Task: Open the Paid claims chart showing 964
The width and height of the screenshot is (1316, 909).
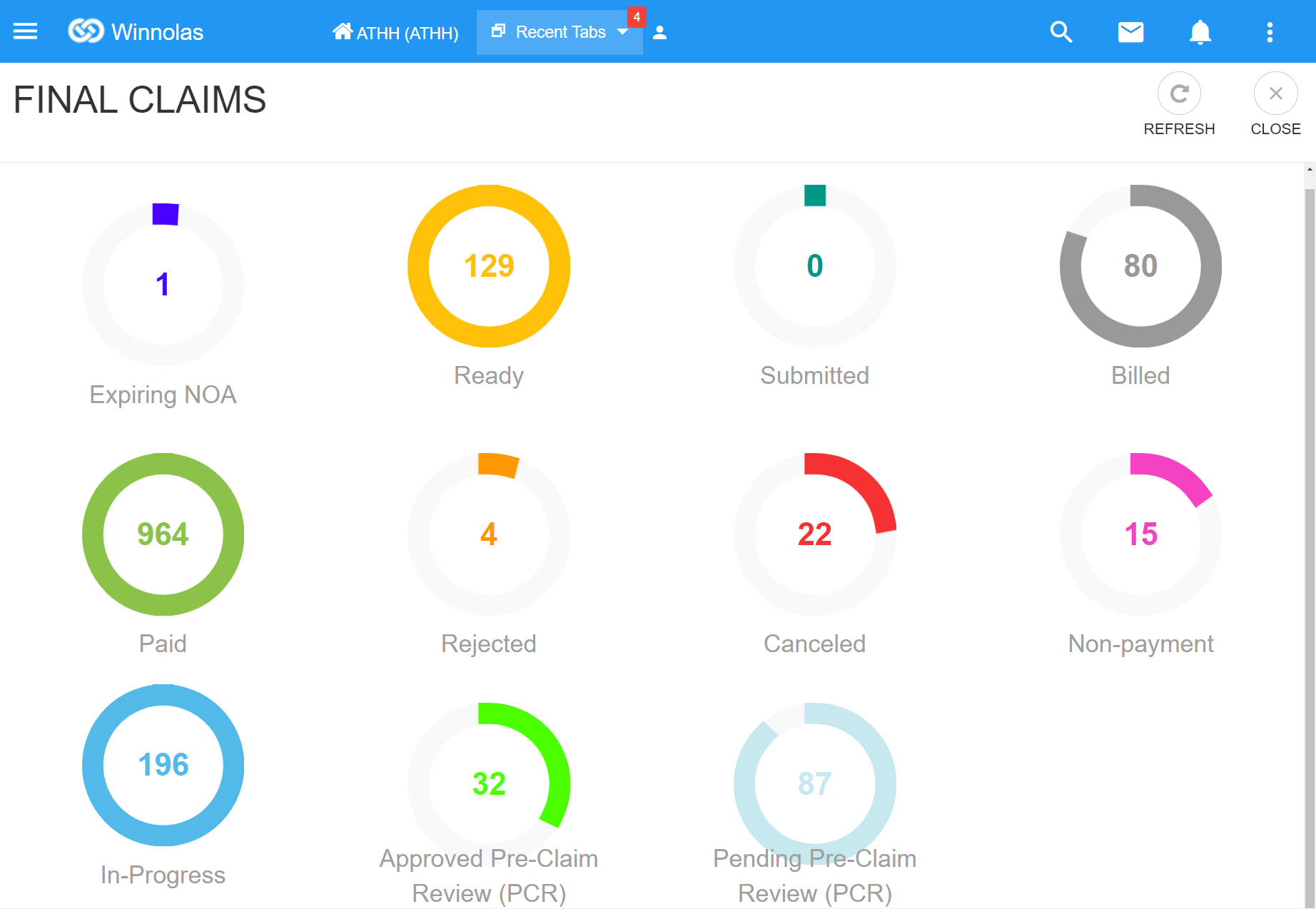Action: coord(163,534)
